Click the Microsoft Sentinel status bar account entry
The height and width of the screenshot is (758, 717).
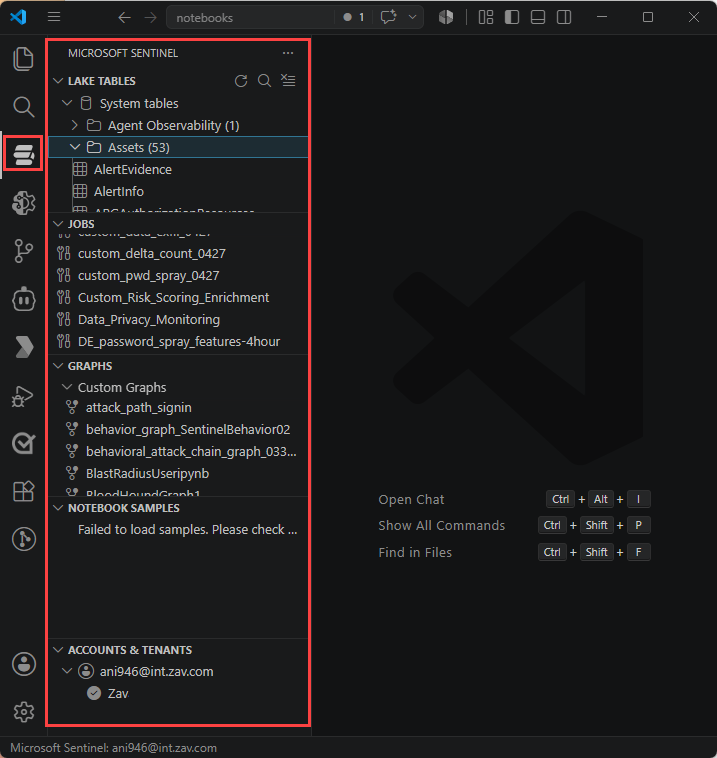coord(113,748)
